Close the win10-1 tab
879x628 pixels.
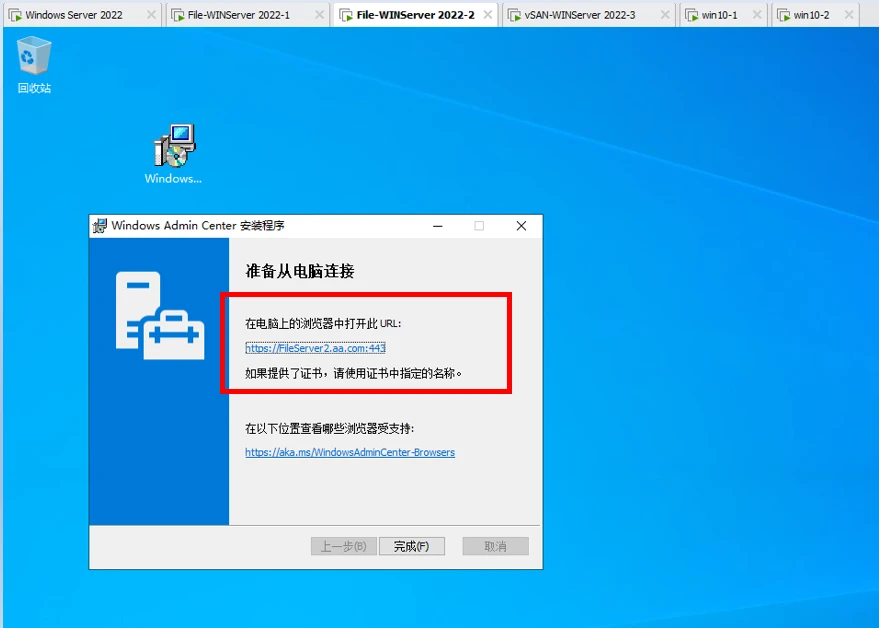point(757,15)
